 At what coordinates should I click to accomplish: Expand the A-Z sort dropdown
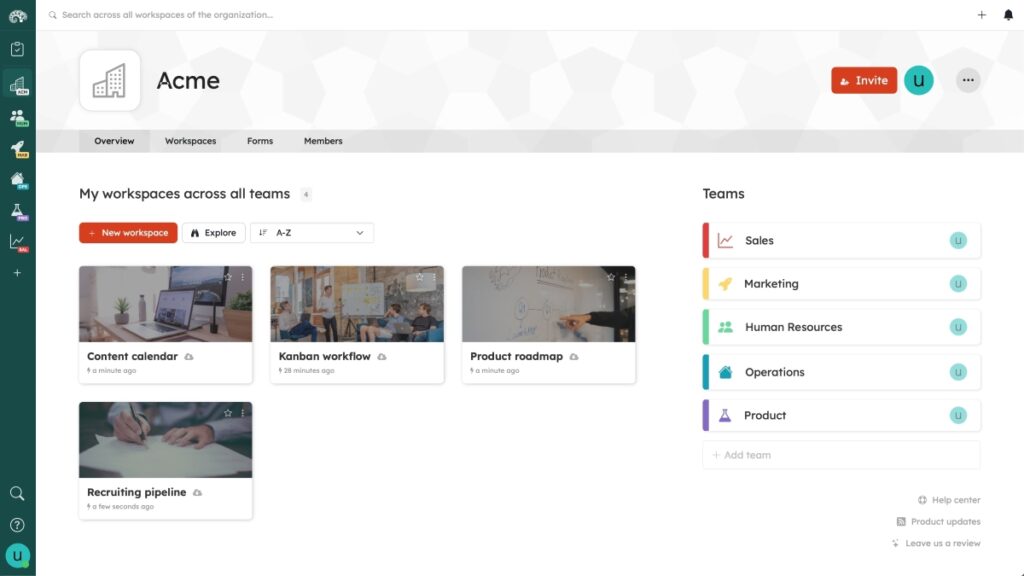pos(312,233)
